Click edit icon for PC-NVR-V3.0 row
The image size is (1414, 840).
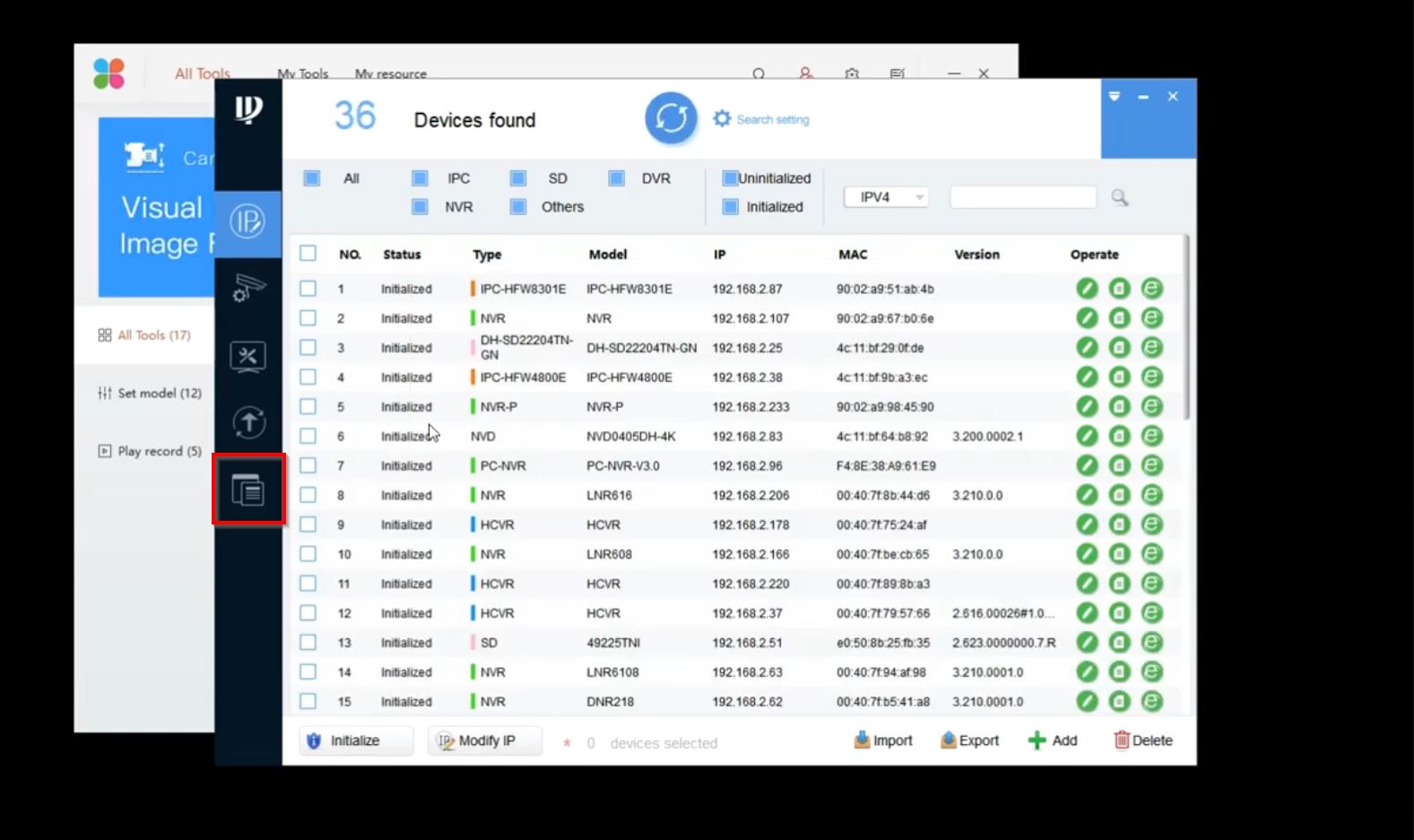point(1087,465)
